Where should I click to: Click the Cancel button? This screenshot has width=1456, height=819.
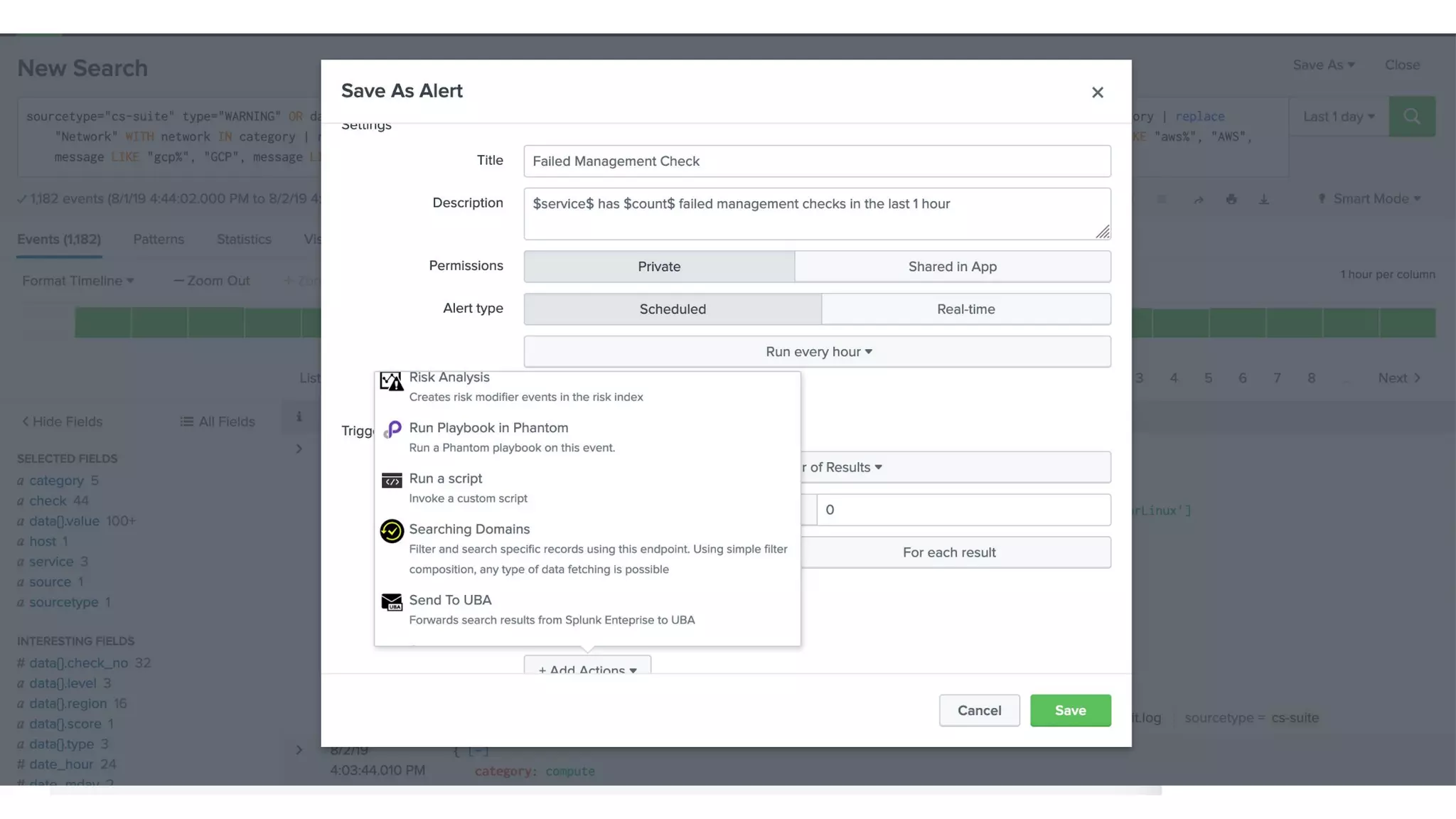[979, 710]
